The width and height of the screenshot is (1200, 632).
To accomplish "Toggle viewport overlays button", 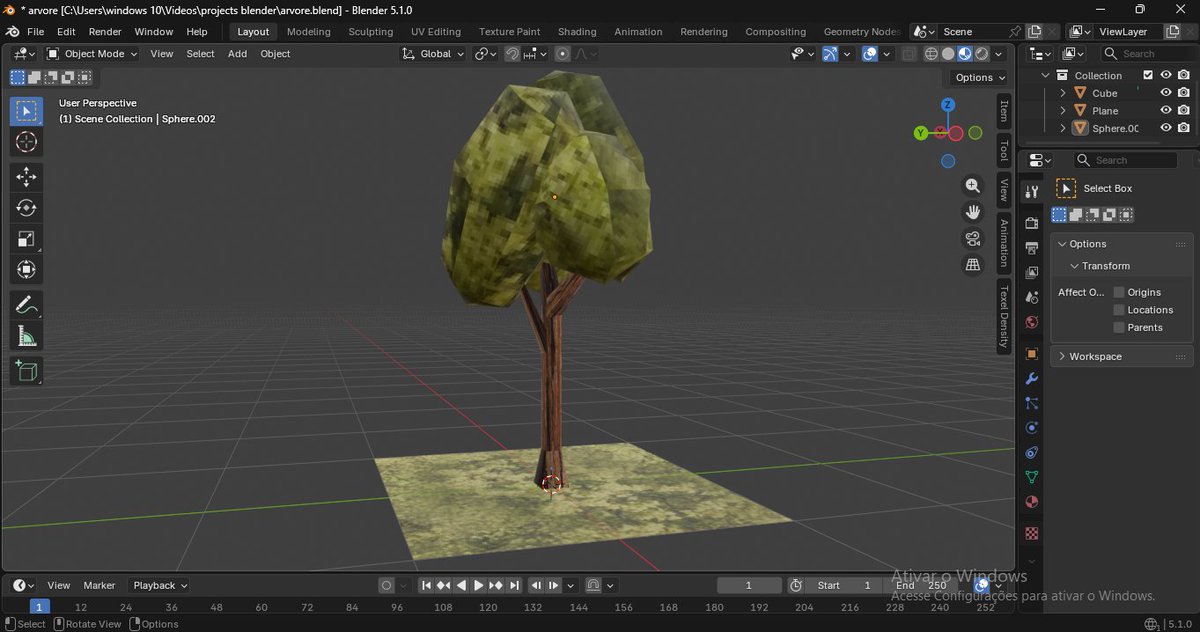I will coord(869,54).
